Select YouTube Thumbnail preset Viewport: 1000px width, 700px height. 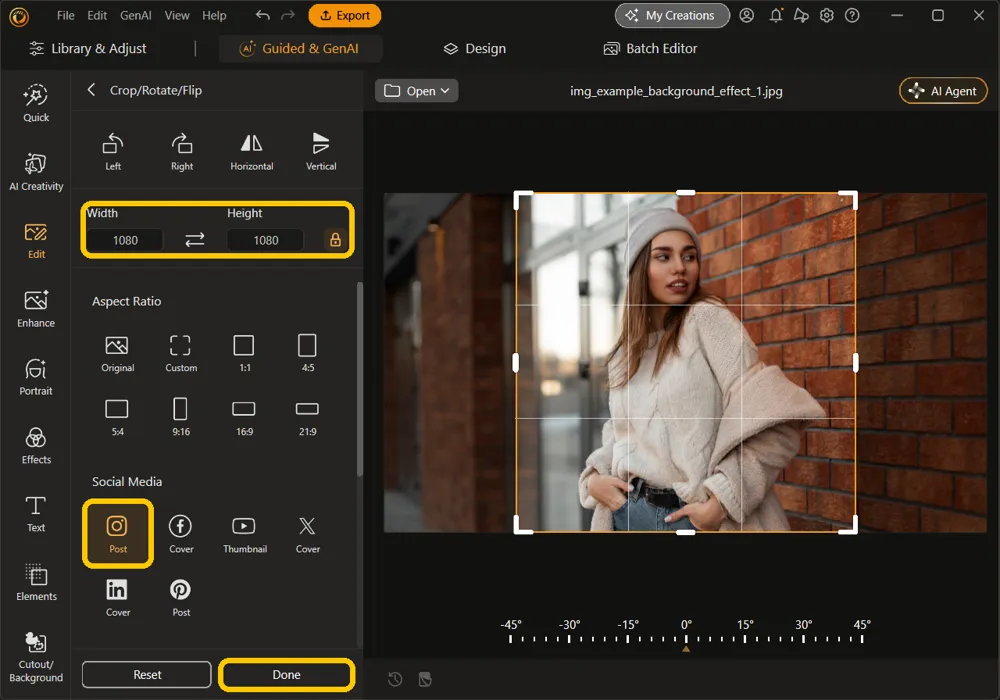click(x=244, y=534)
